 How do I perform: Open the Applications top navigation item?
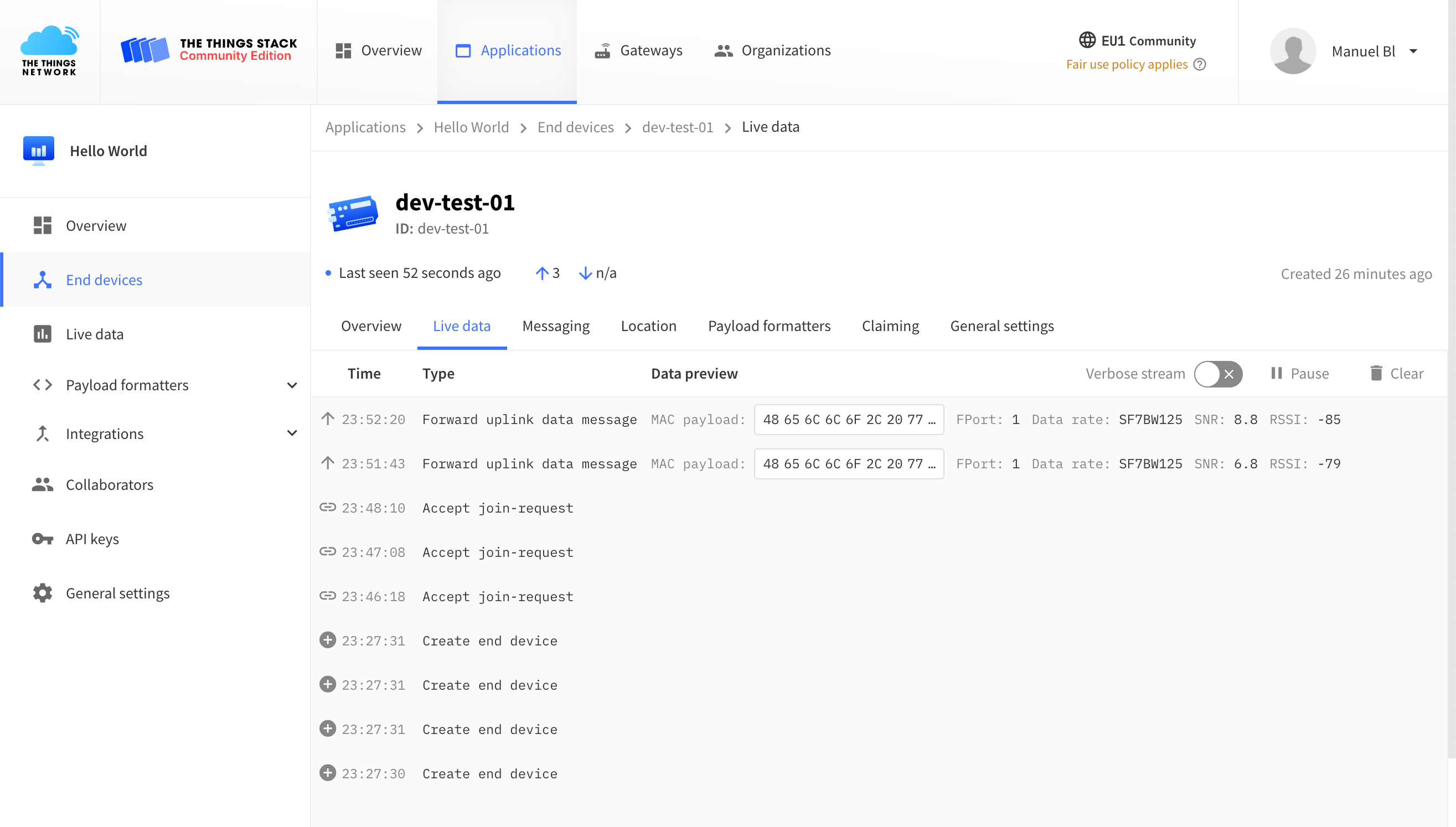pos(507,50)
